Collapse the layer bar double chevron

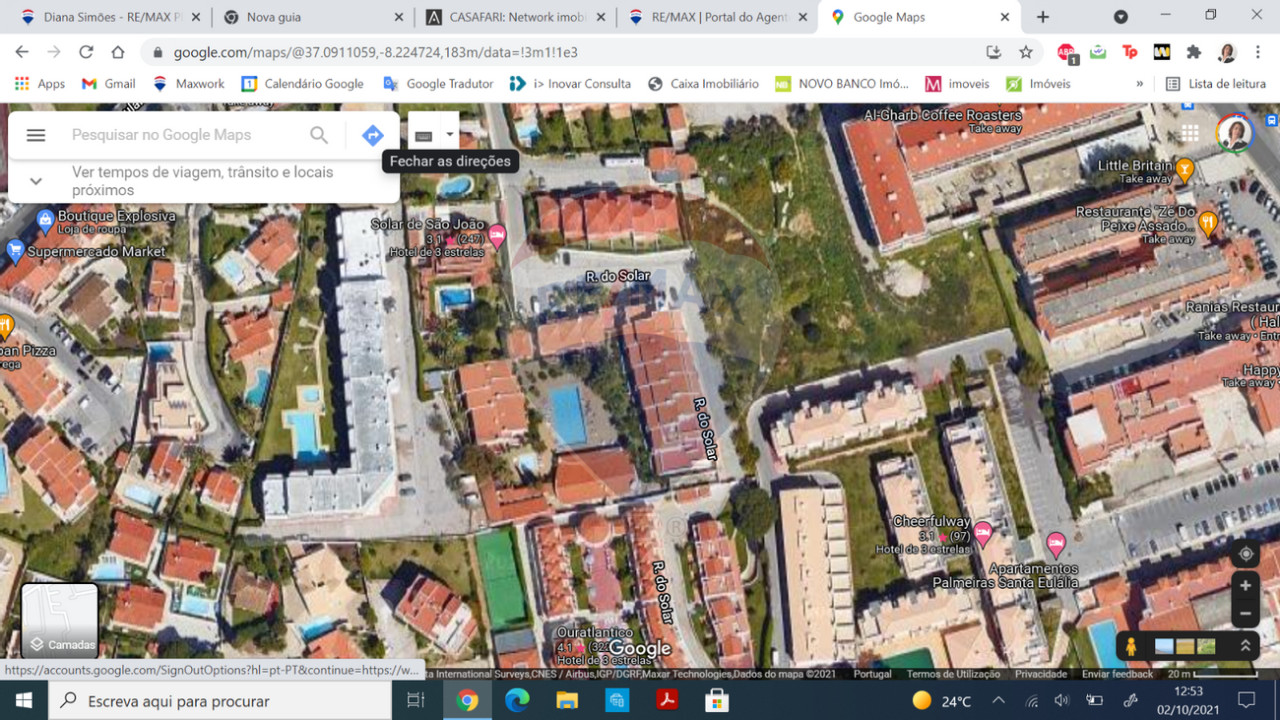pos(1245,645)
